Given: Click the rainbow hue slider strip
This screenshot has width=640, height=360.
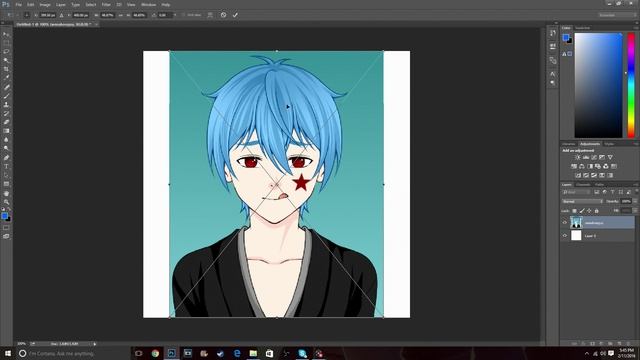Looking at the screenshot, I should pos(631,85).
